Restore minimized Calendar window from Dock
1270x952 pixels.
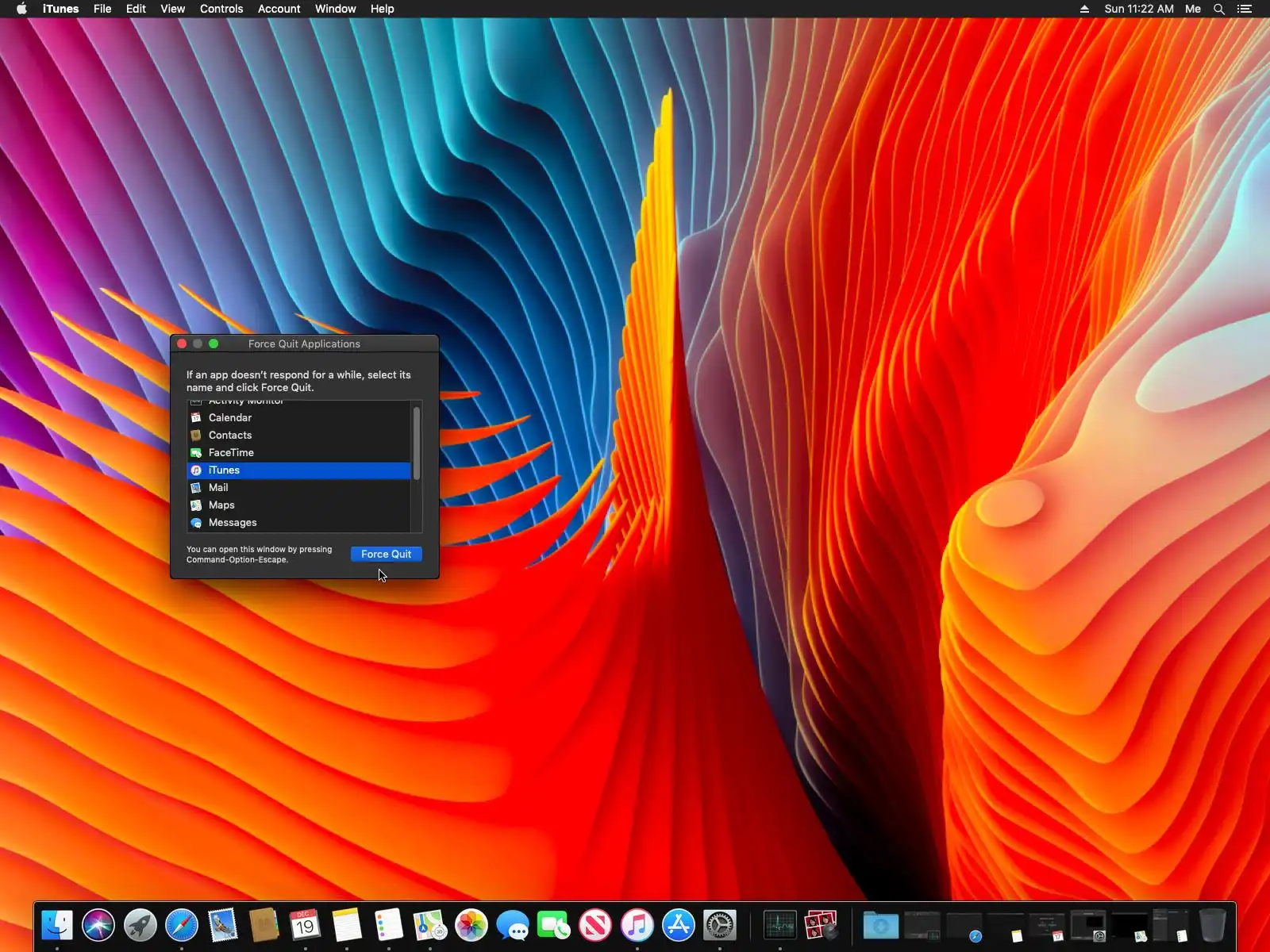pos(1047,925)
